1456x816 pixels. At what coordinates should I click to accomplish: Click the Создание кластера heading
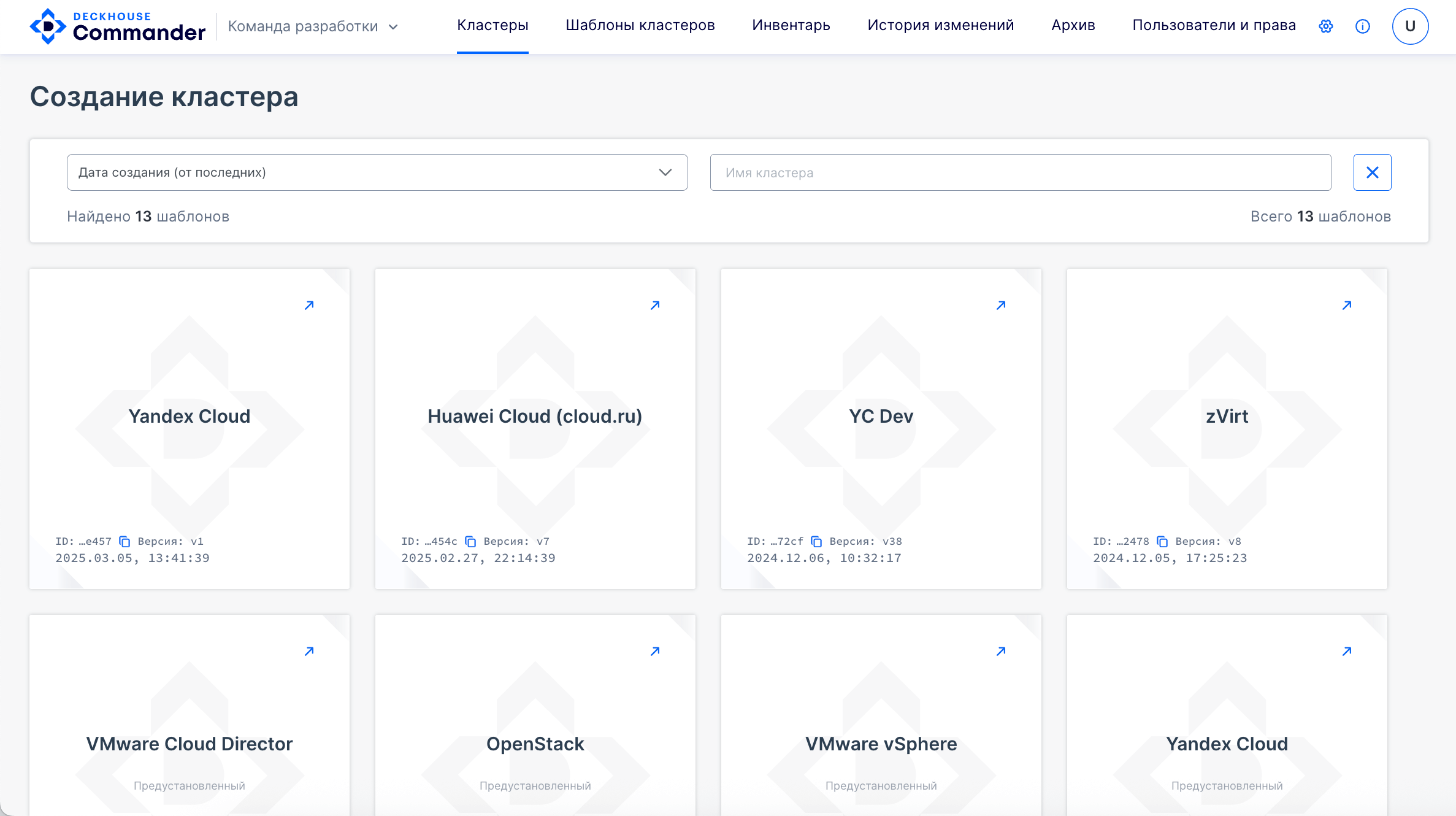pos(164,97)
